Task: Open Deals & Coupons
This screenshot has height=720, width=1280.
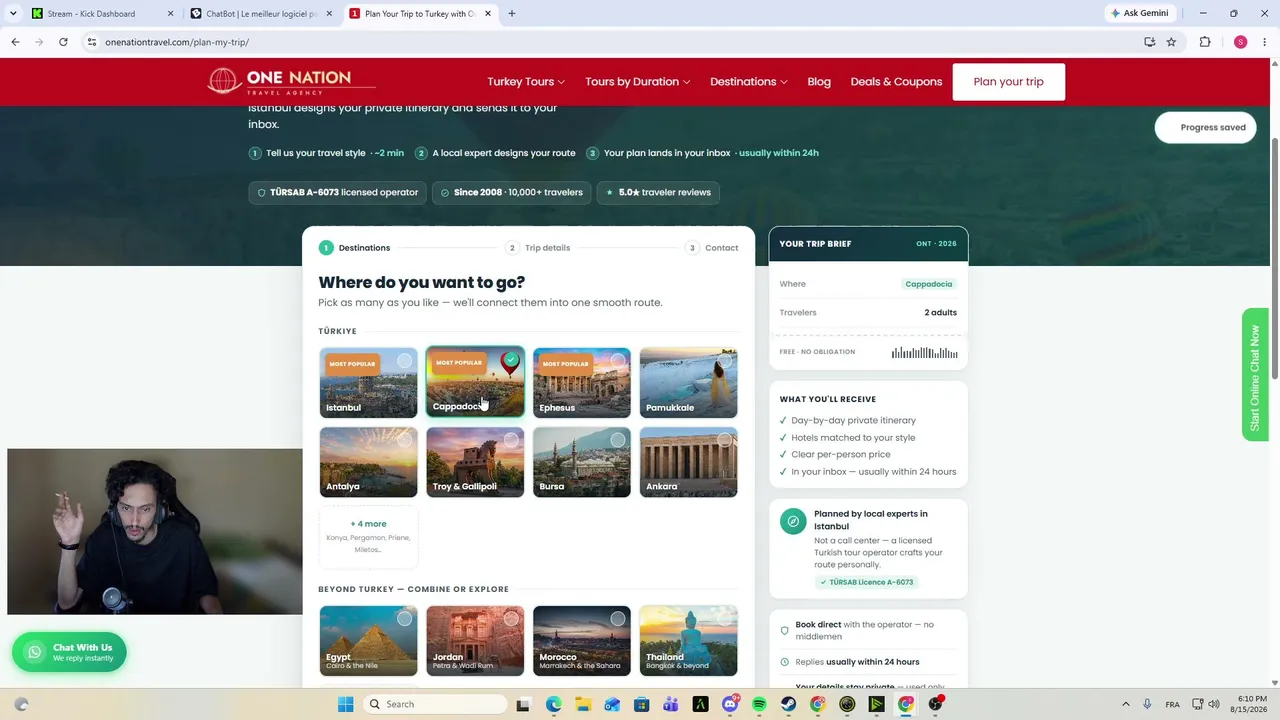Action: pos(896,82)
